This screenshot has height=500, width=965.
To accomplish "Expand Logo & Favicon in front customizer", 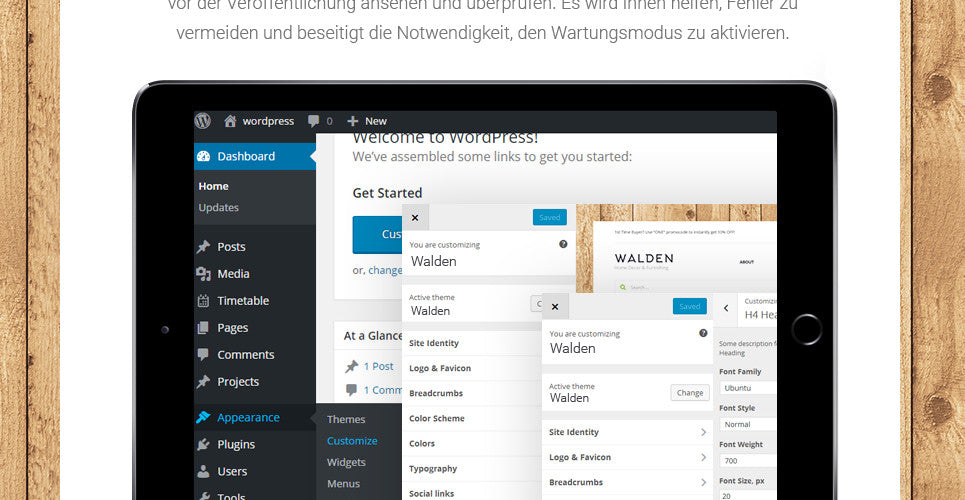I will point(627,458).
